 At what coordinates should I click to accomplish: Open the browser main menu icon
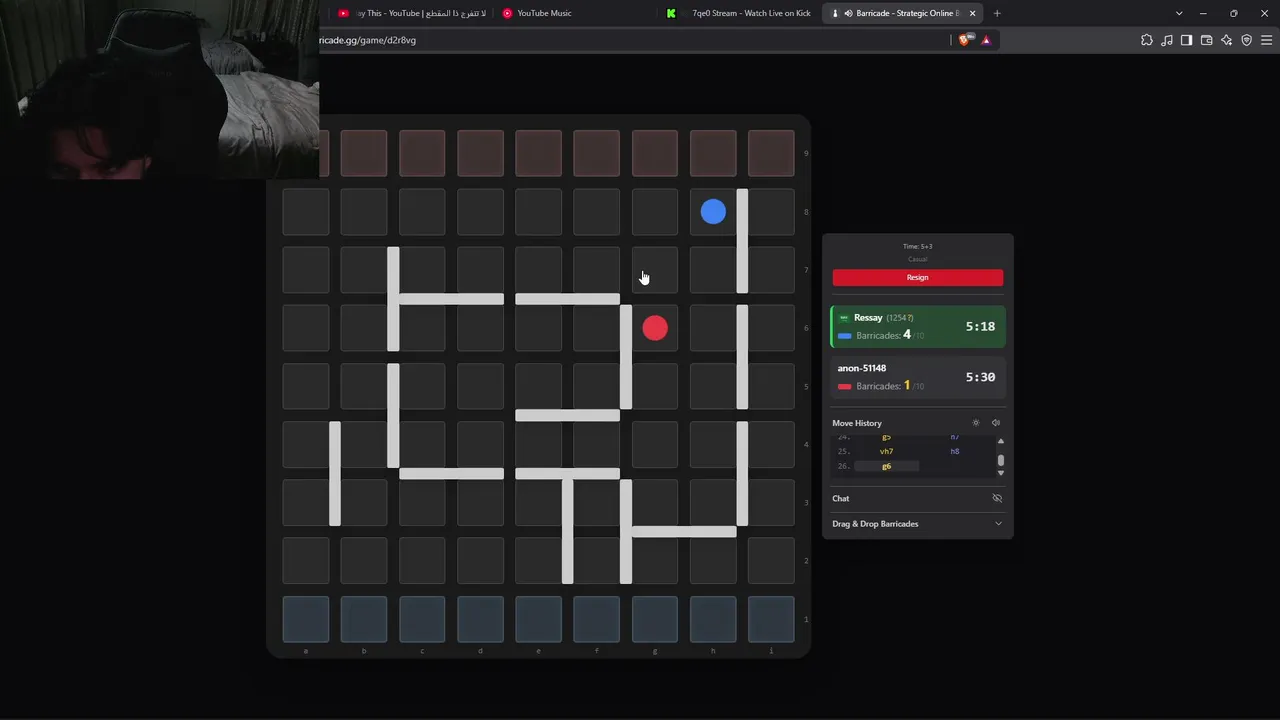coord(1267,40)
